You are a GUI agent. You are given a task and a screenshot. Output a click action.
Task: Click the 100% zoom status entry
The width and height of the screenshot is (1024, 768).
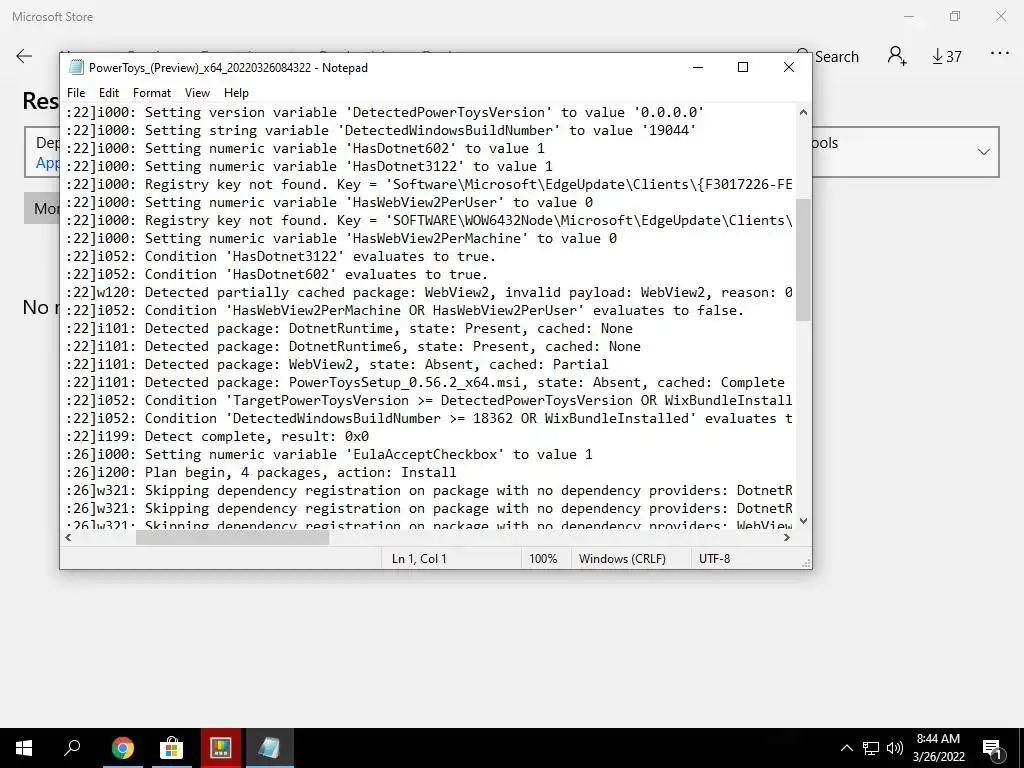coord(543,559)
